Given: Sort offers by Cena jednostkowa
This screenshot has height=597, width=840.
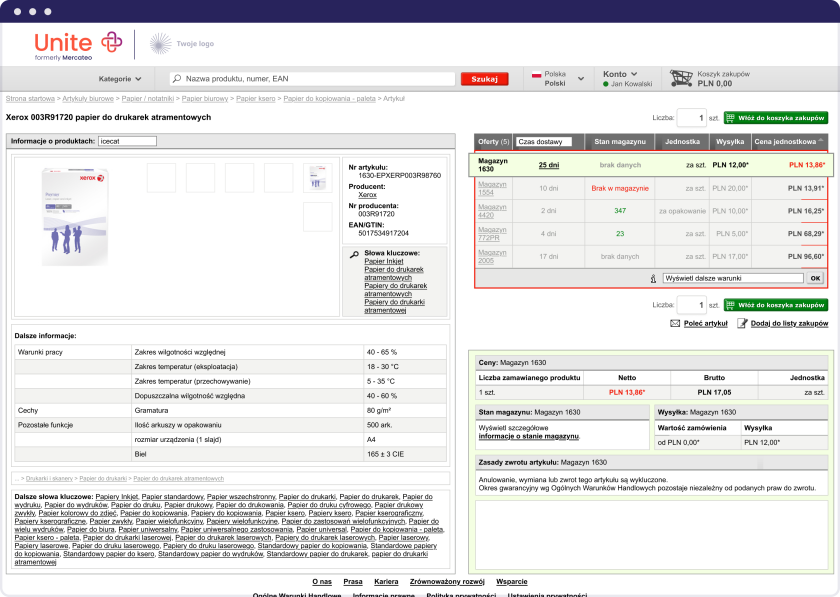Looking at the screenshot, I should tap(789, 142).
